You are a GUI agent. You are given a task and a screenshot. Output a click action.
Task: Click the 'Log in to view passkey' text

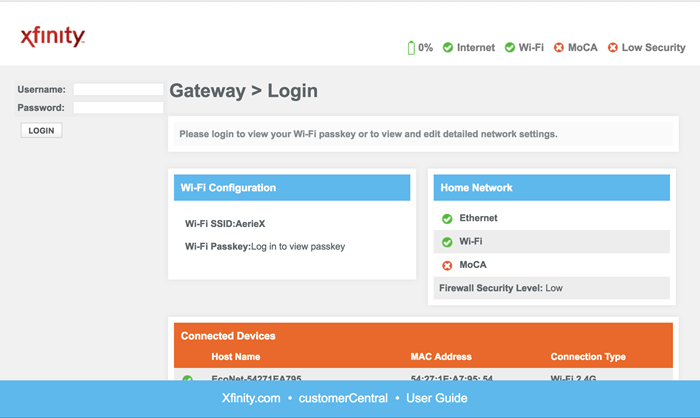(x=298, y=247)
